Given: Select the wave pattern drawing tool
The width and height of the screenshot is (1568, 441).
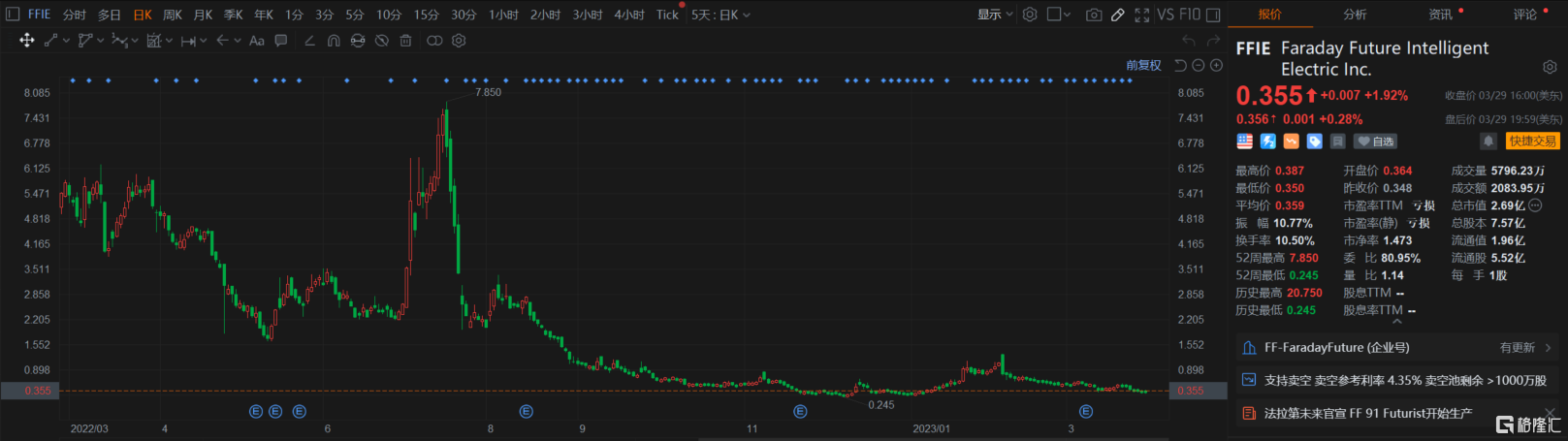Looking at the screenshot, I should pos(119,41).
